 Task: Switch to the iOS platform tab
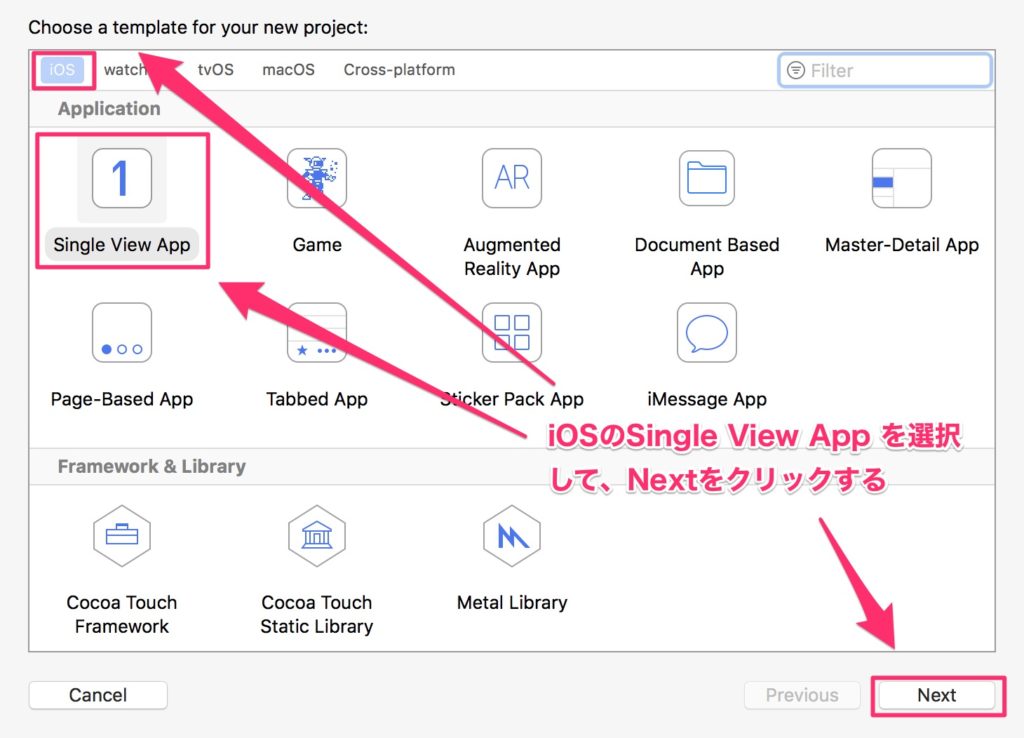click(x=62, y=70)
